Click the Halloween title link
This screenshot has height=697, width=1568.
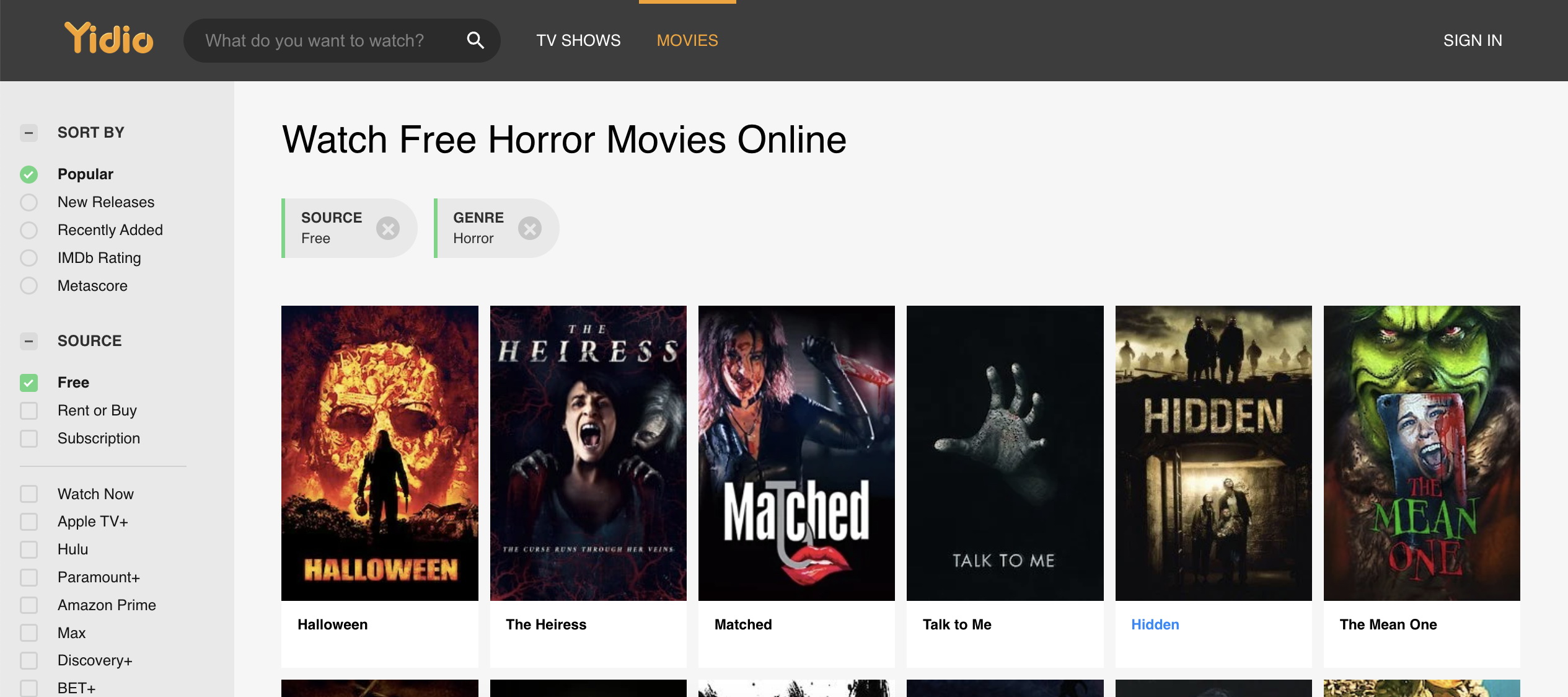[x=333, y=624]
